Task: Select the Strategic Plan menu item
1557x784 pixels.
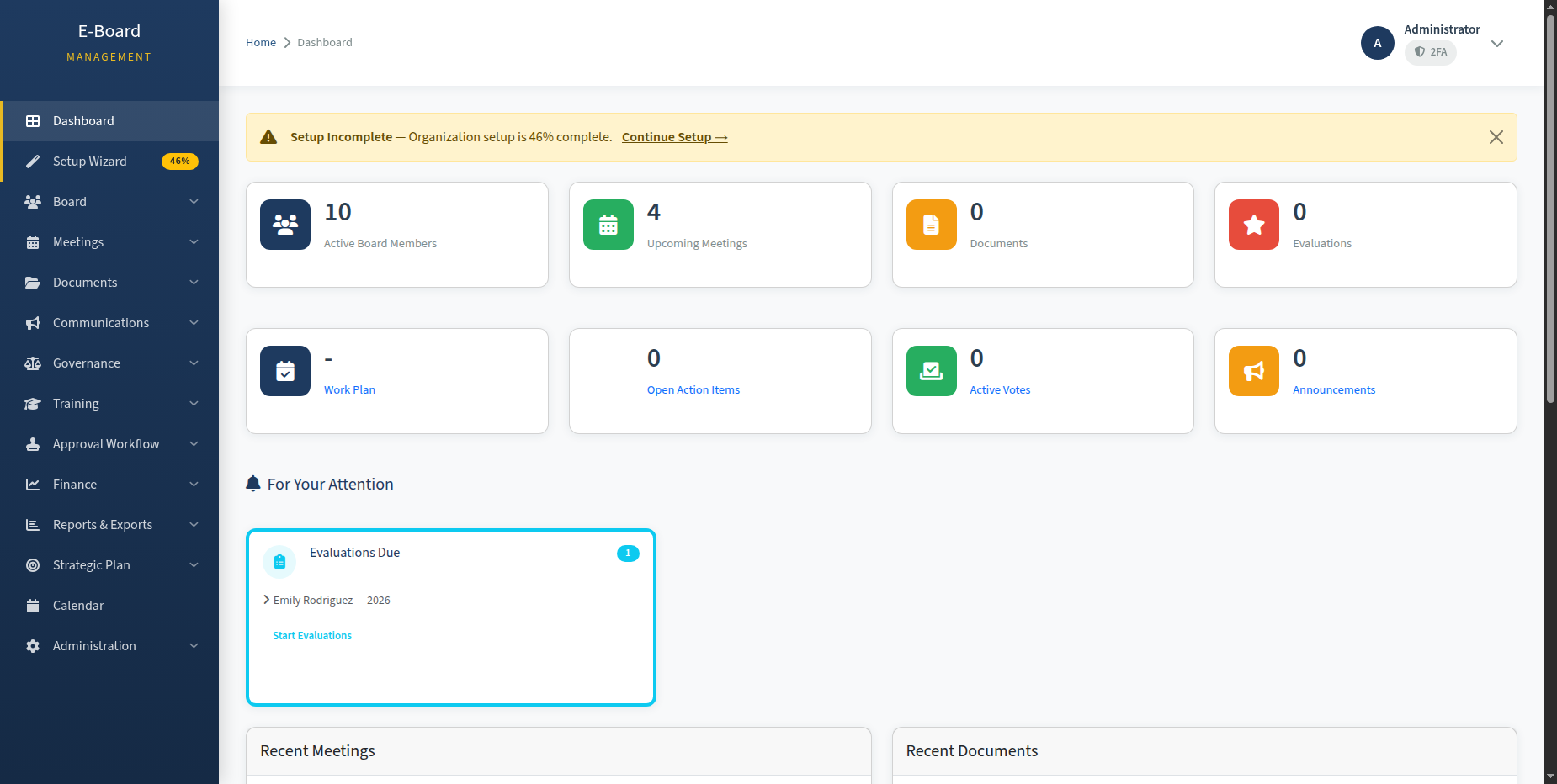Action: point(109,565)
